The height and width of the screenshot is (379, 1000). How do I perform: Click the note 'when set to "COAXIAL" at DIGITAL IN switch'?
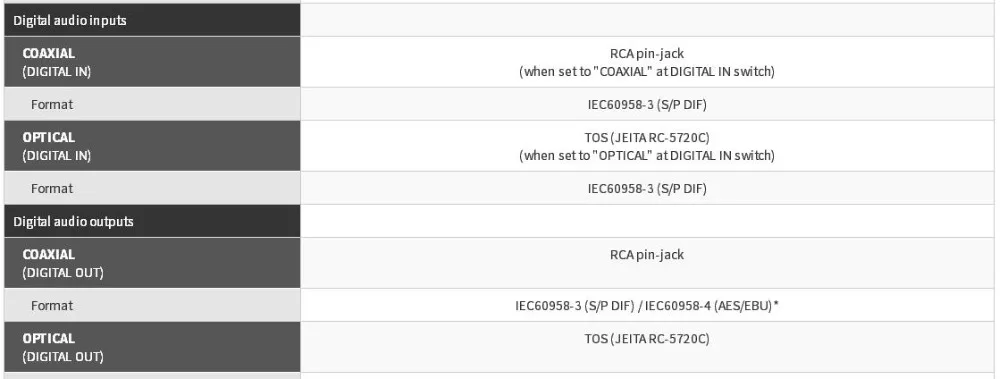tap(647, 71)
